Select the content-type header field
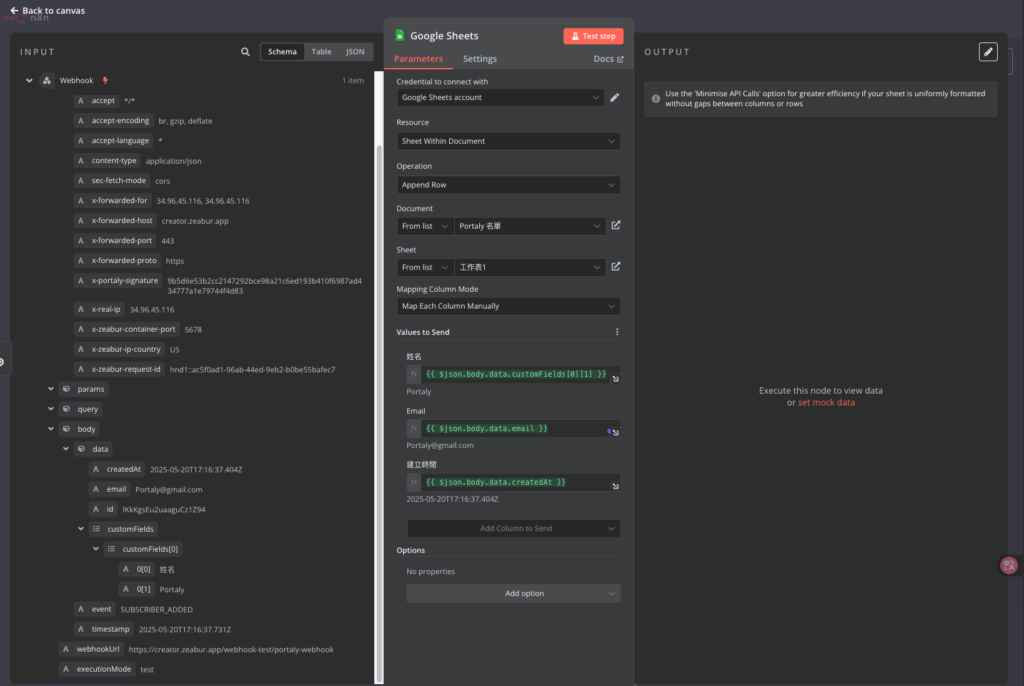The width and height of the screenshot is (1024, 686). (107, 161)
